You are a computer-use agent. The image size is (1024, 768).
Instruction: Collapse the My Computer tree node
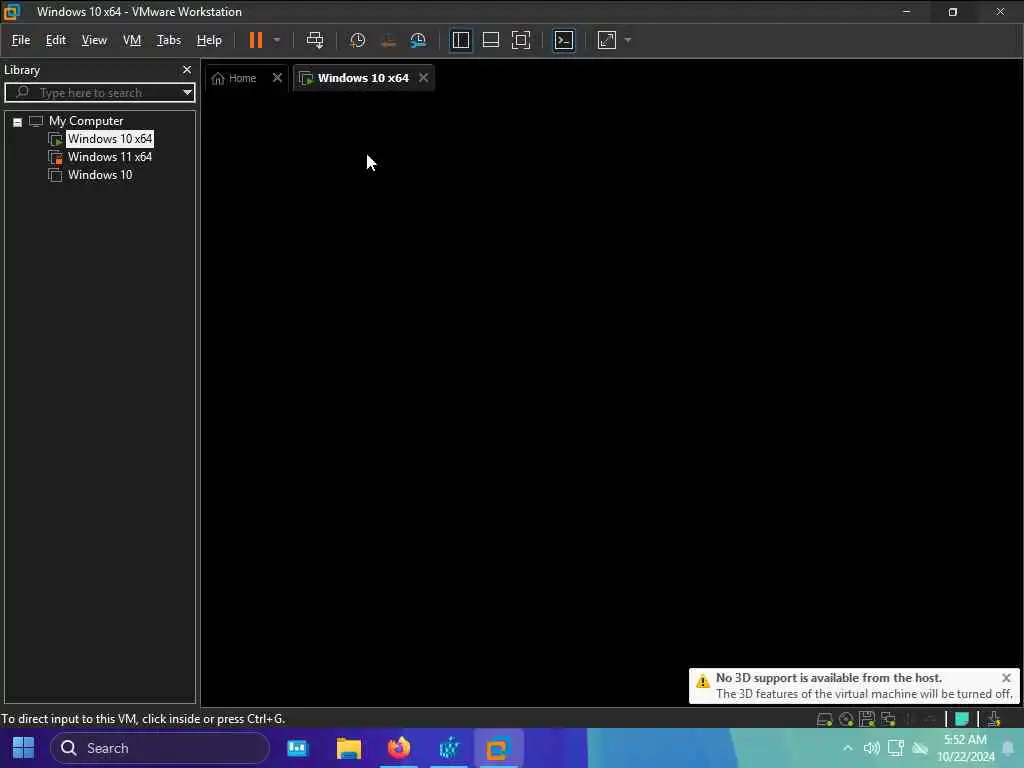point(18,122)
